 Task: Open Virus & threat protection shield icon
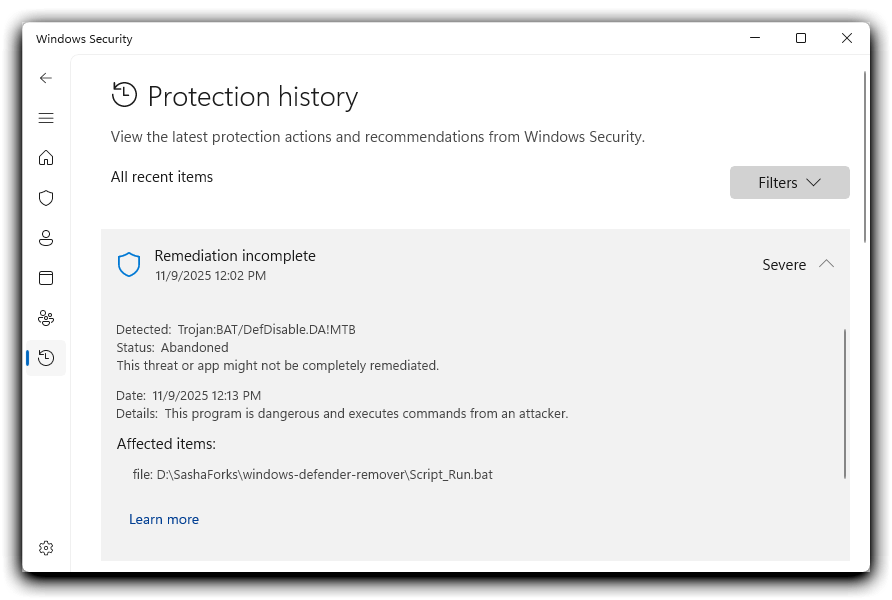point(46,198)
